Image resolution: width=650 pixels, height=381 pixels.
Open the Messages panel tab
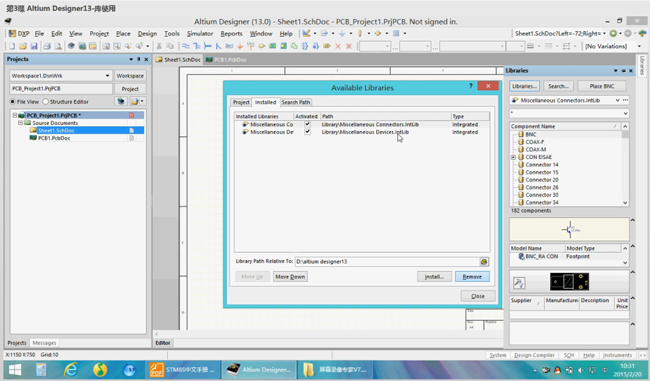tap(44, 343)
